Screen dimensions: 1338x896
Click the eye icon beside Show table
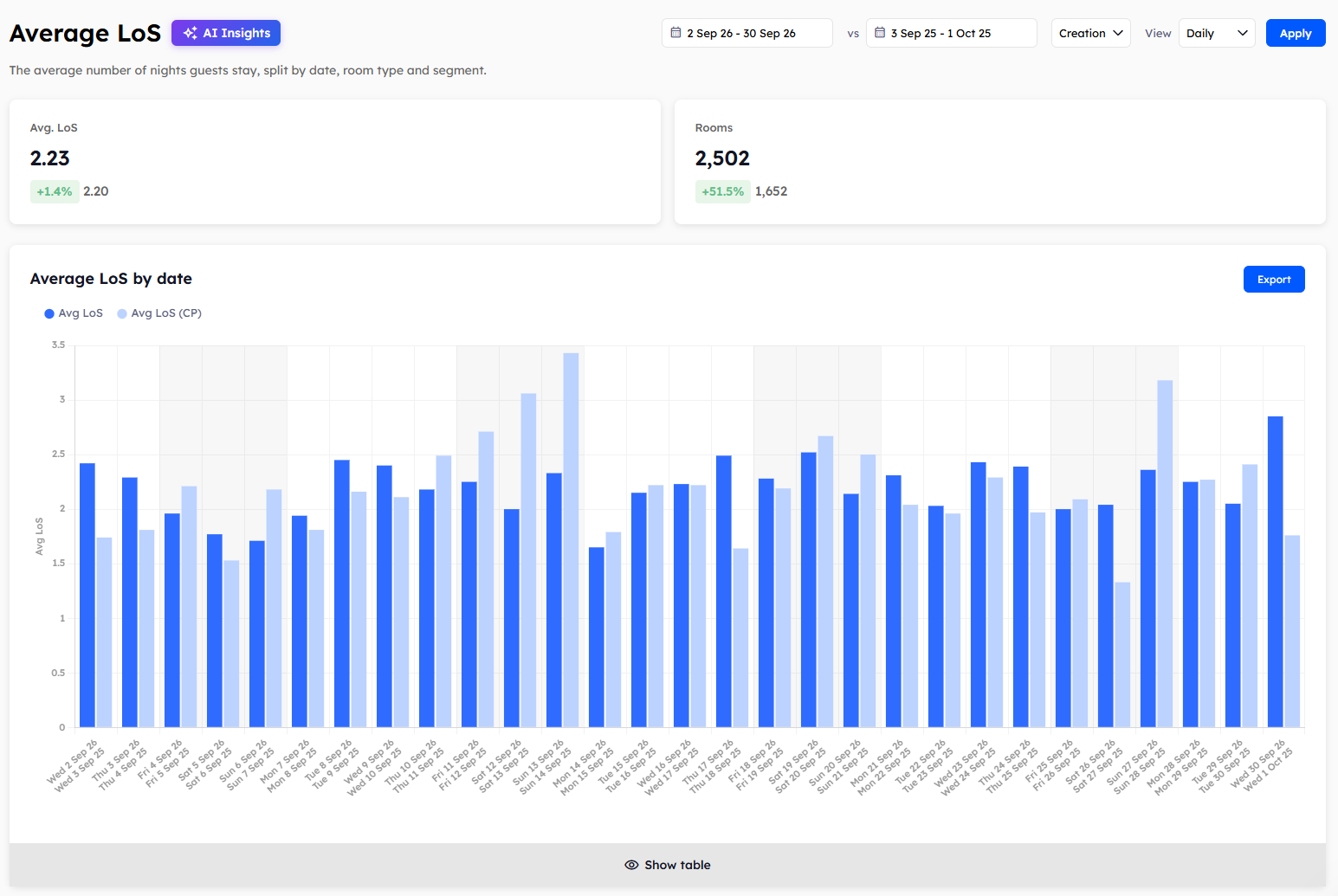click(631, 865)
